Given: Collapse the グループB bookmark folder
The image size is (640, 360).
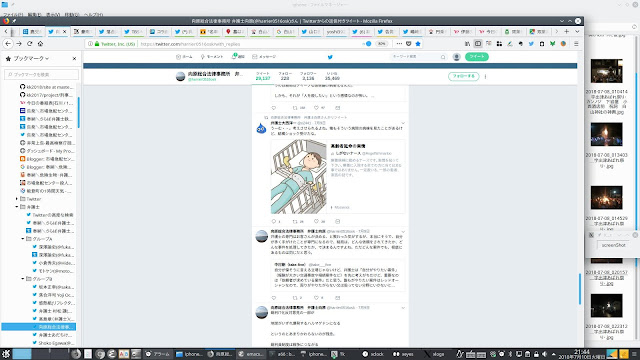Looking at the screenshot, I should [x=23, y=279].
